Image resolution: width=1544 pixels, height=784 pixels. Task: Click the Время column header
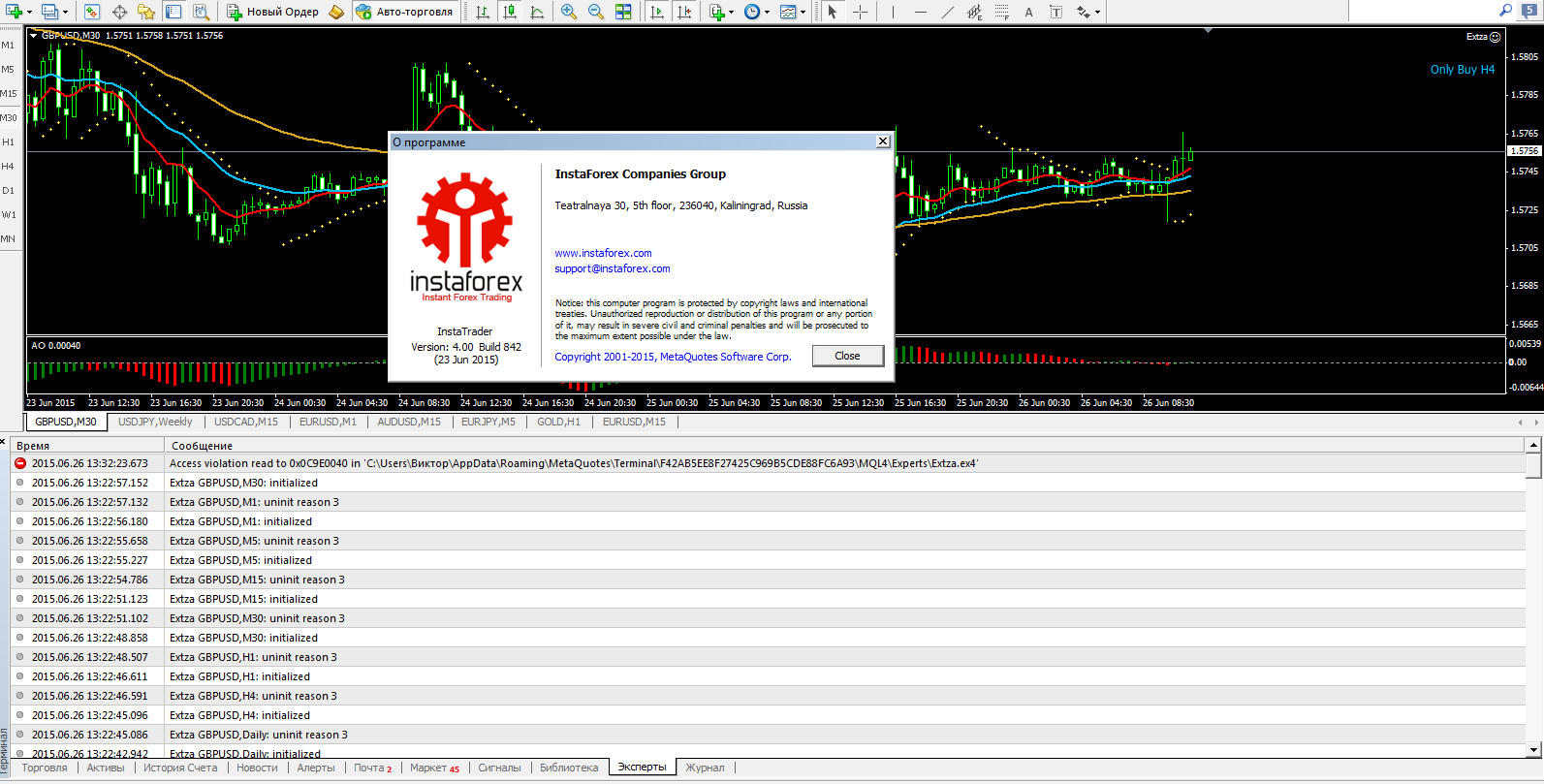click(88, 446)
